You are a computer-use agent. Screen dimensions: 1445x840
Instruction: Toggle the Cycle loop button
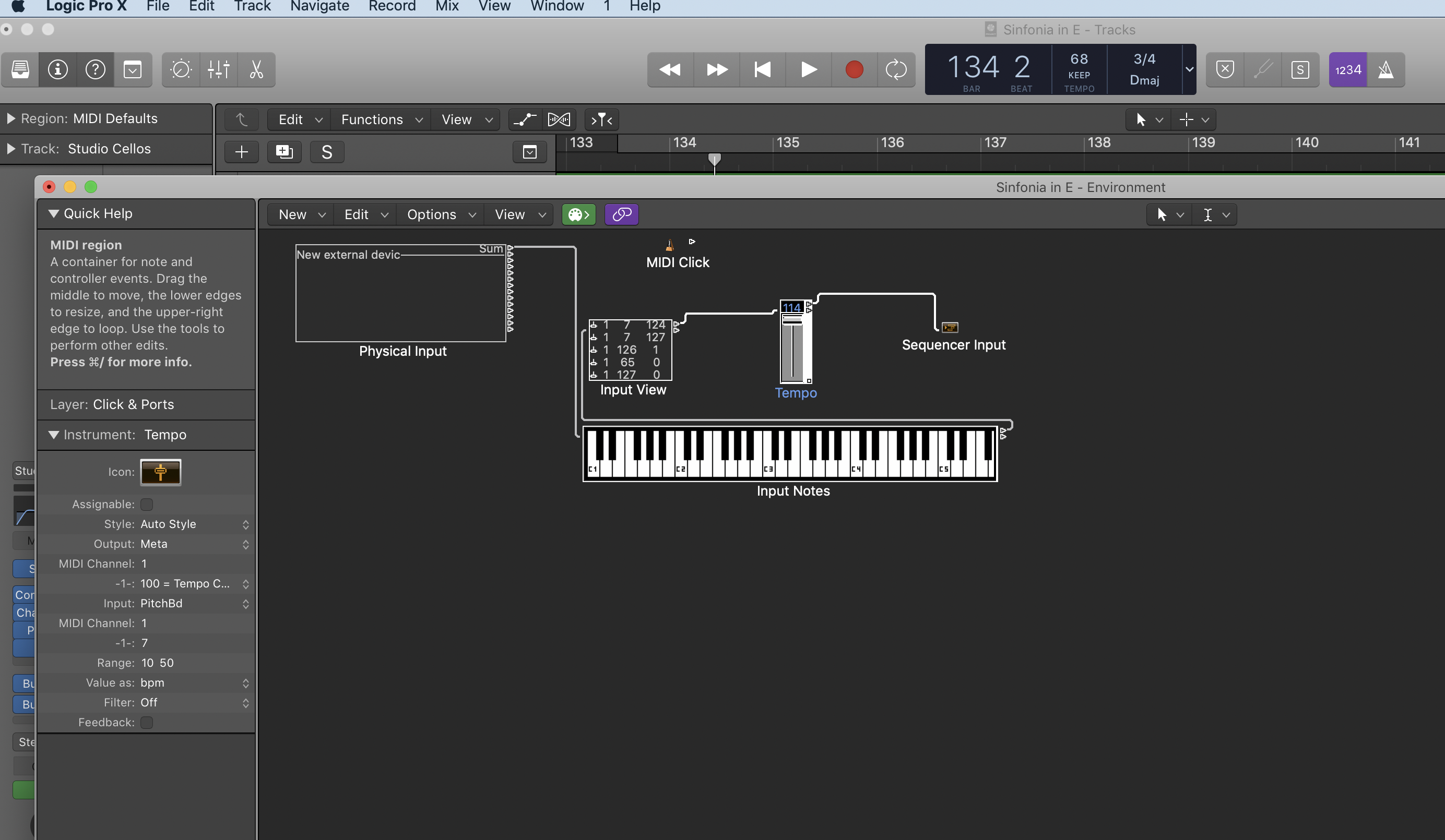[x=896, y=70]
